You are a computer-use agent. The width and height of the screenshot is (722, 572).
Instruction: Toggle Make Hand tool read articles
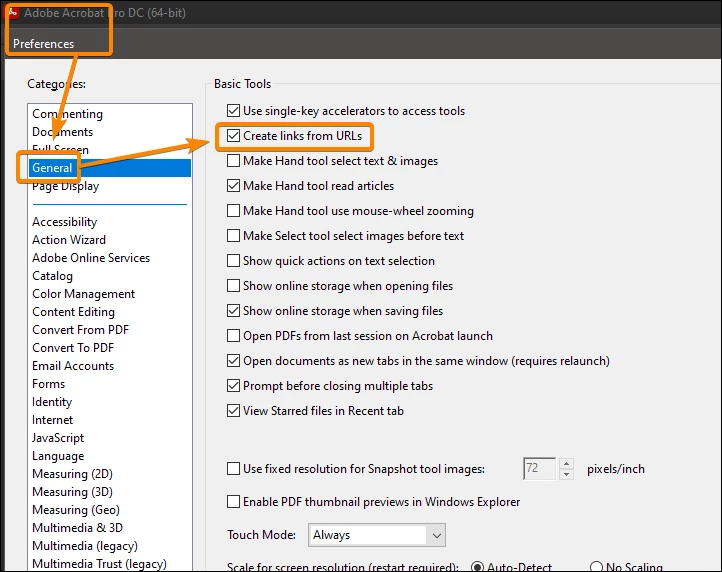tap(233, 186)
